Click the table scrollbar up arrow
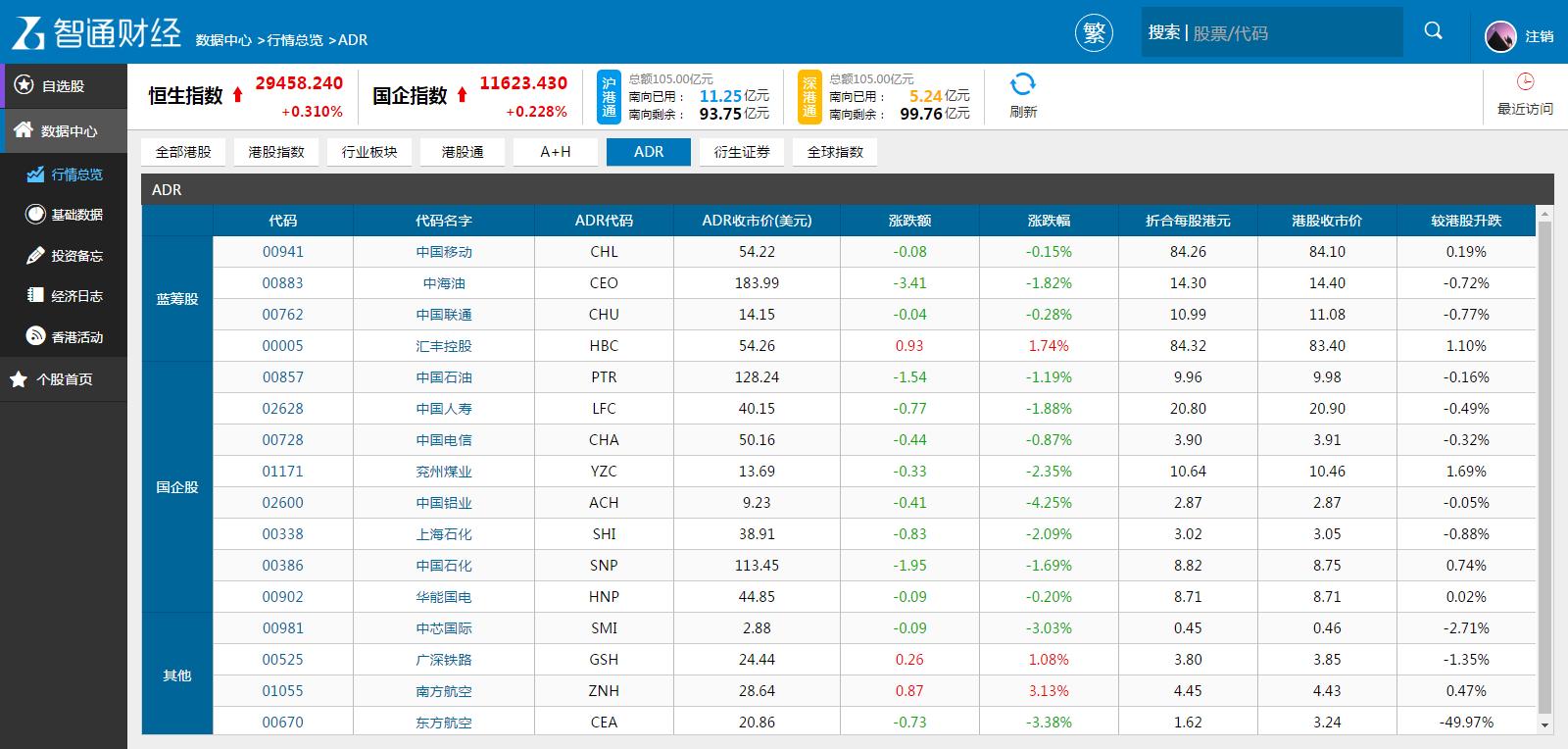This screenshot has width=1568, height=749. [x=1545, y=214]
